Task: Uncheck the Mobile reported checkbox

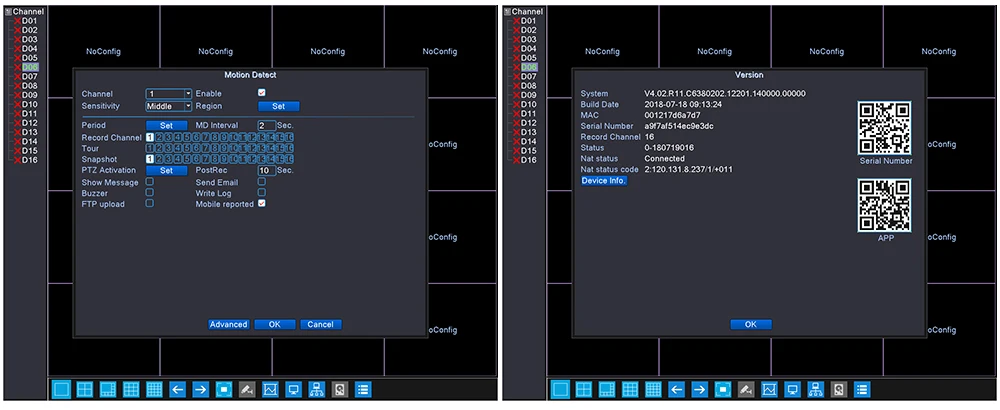Action: pos(261,203)
